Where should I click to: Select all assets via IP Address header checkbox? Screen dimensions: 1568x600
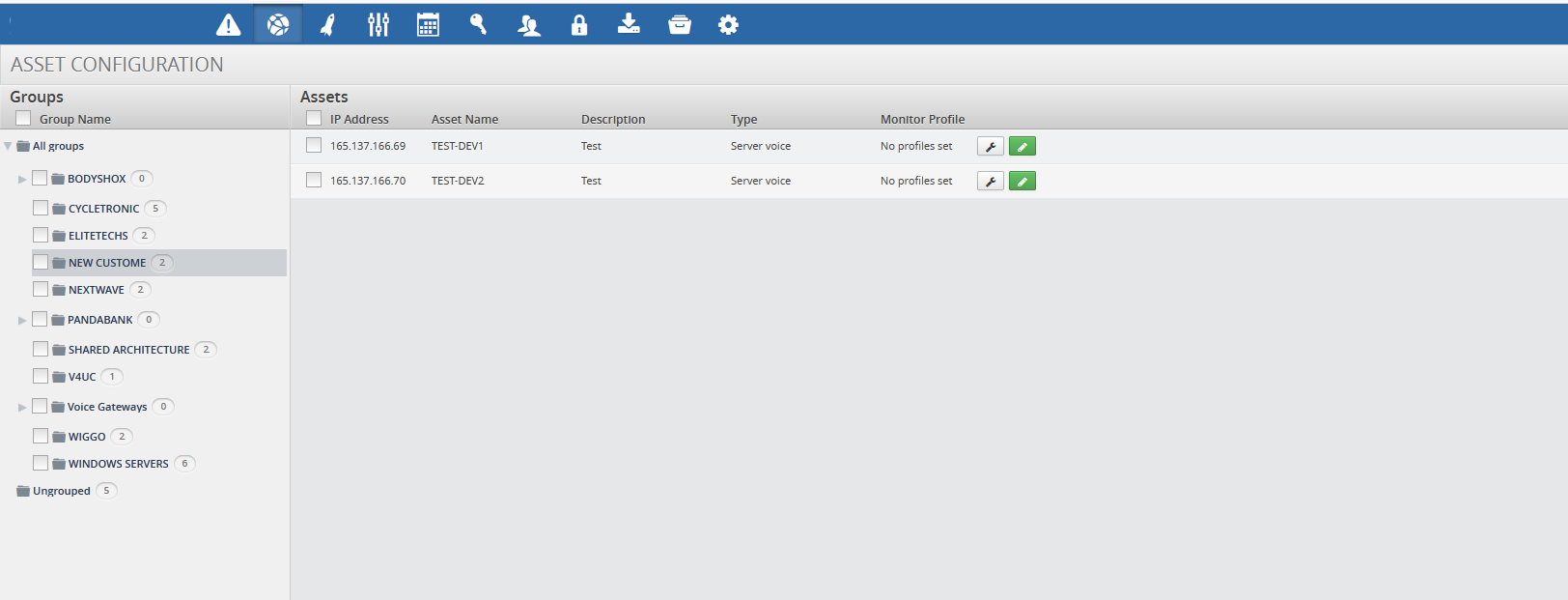pyautogui.click(x=314, y=119)
